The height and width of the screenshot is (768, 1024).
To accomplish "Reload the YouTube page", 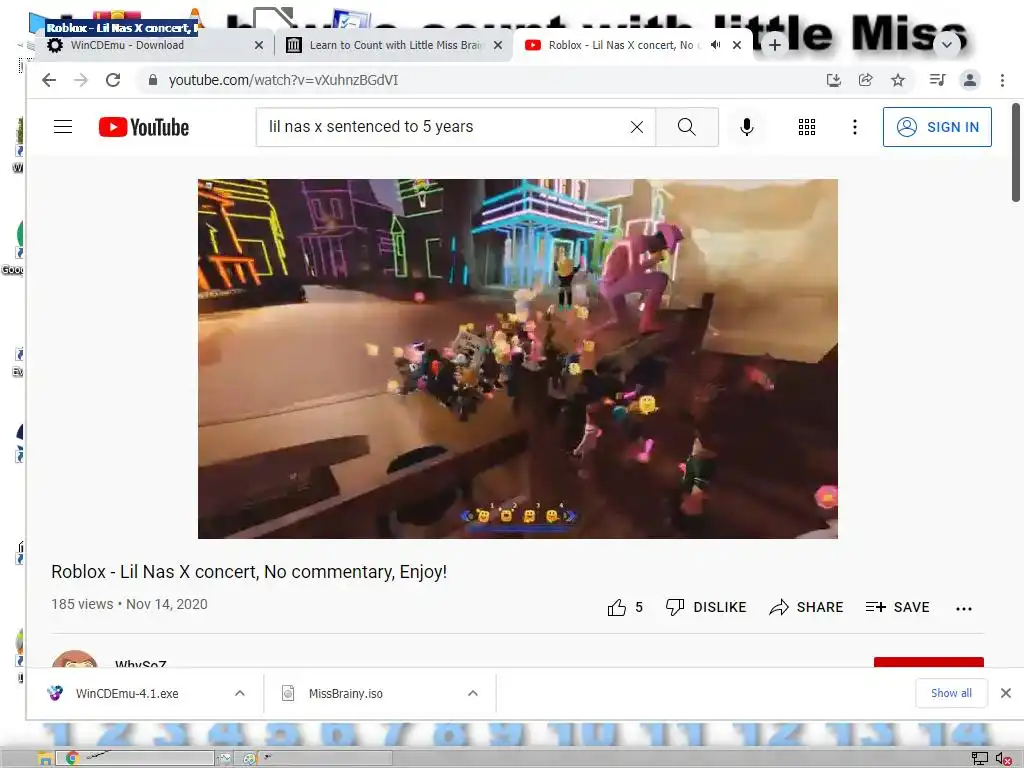I will point(113,80).
